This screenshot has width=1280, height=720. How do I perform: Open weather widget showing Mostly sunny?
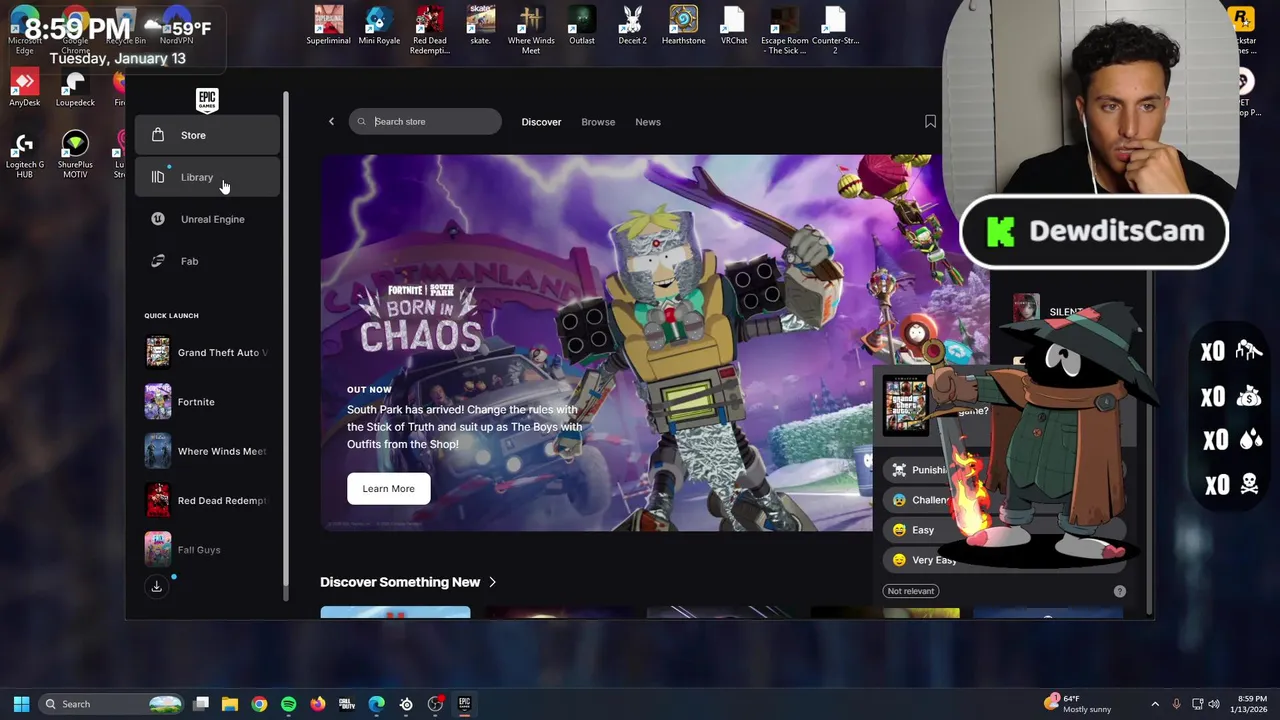(x=1078, y=704)
